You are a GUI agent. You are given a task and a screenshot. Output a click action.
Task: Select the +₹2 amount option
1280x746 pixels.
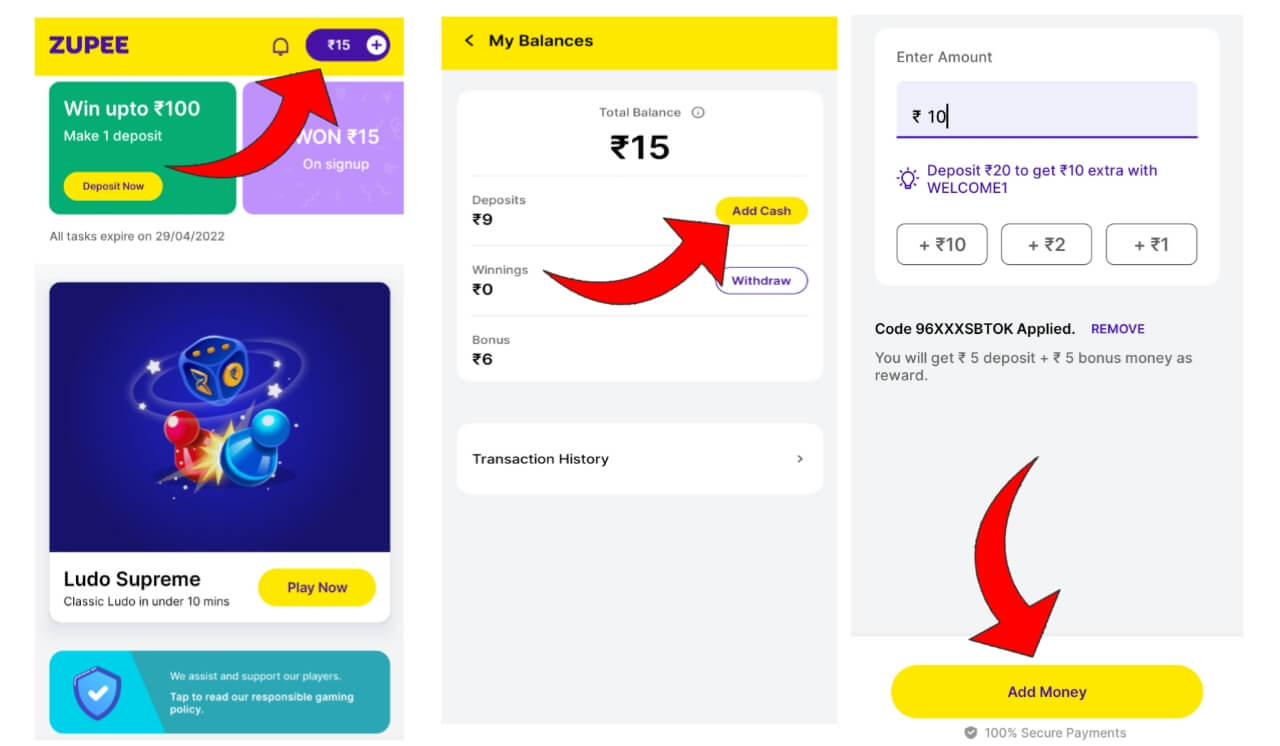1046,244
